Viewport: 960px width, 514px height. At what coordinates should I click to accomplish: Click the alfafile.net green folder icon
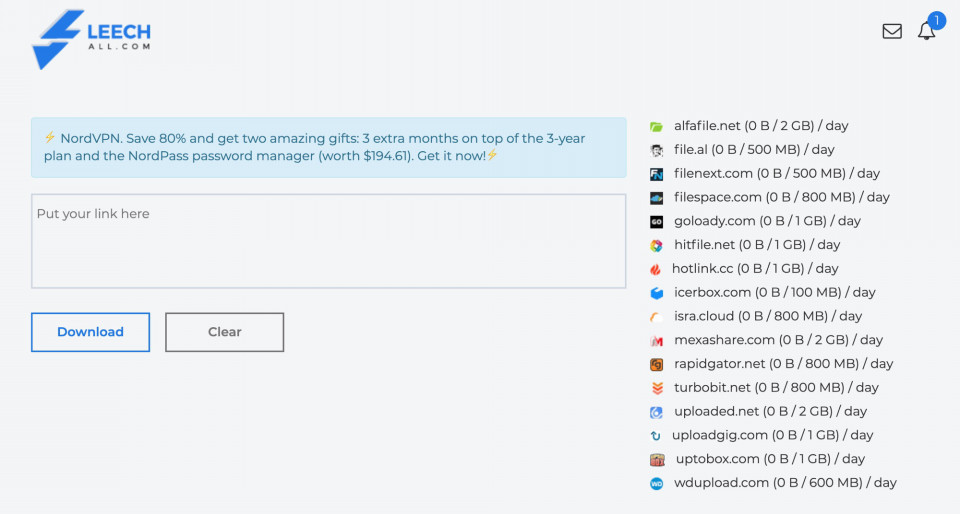tap(656, 127)
